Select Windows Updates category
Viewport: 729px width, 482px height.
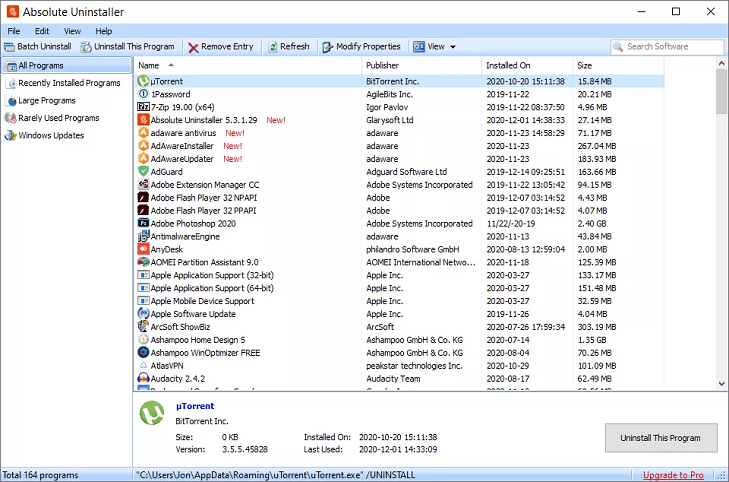point(51,136)
